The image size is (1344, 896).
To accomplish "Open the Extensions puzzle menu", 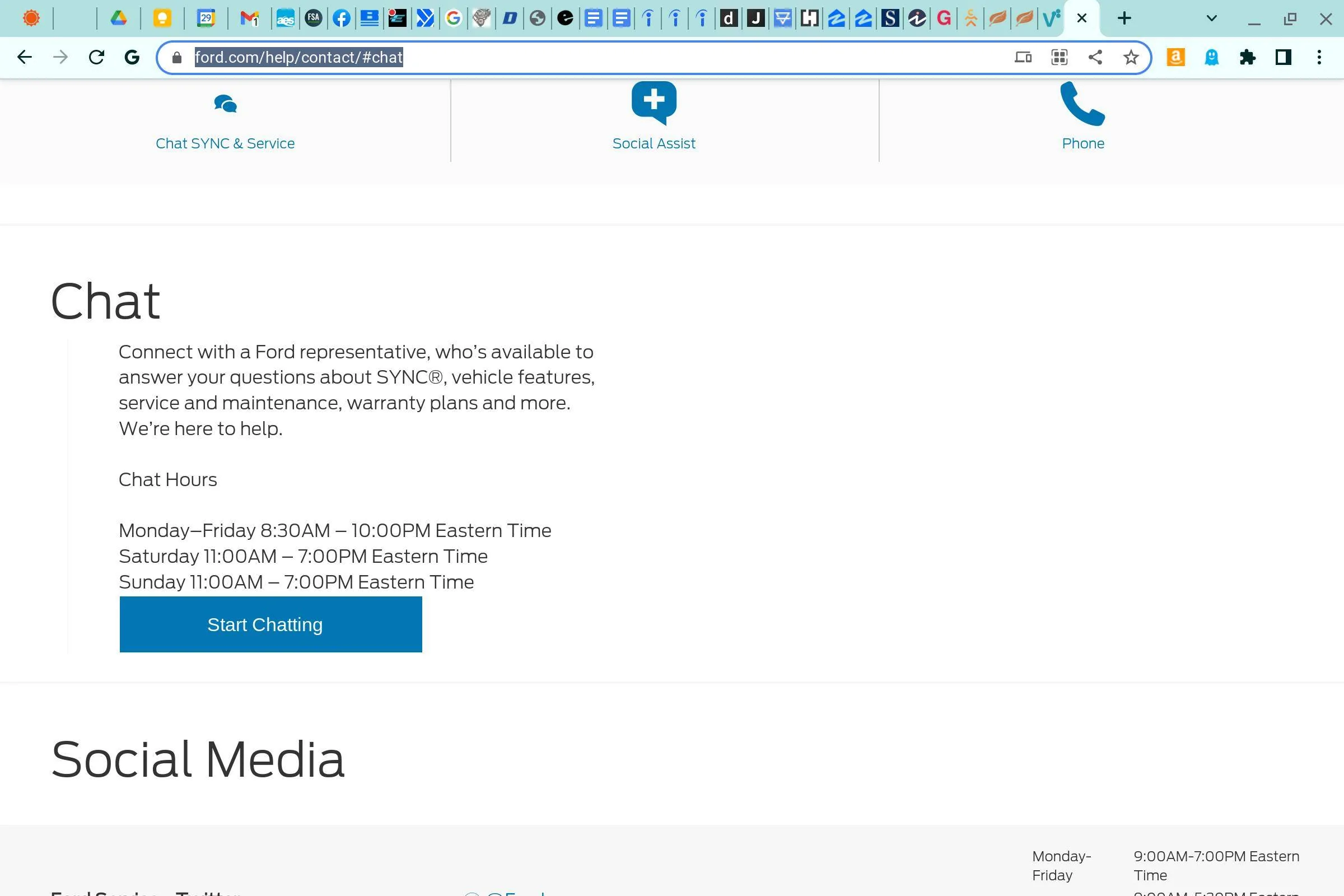I will click(1248, 57).
